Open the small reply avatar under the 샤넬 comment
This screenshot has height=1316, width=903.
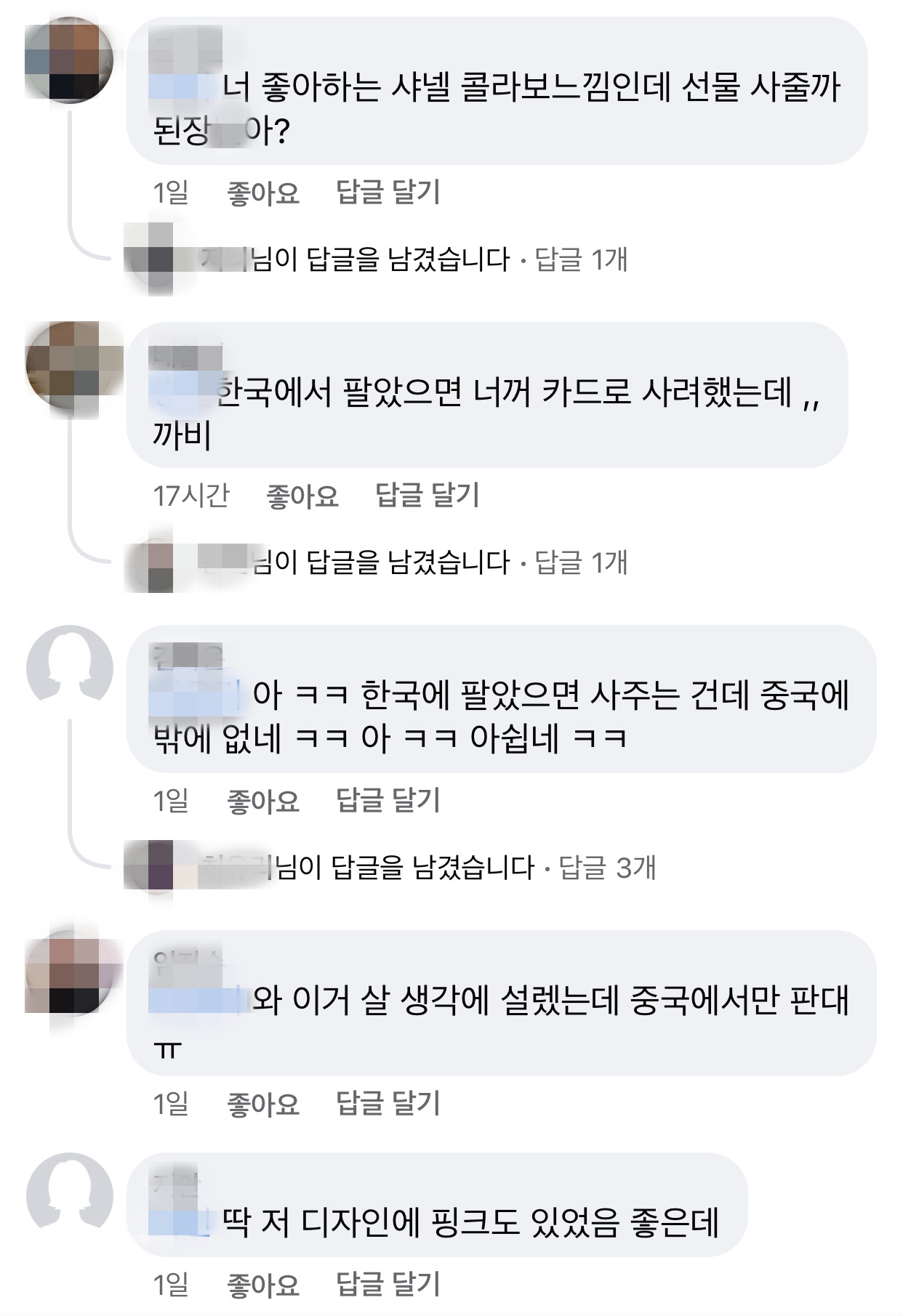coord(149,259)
